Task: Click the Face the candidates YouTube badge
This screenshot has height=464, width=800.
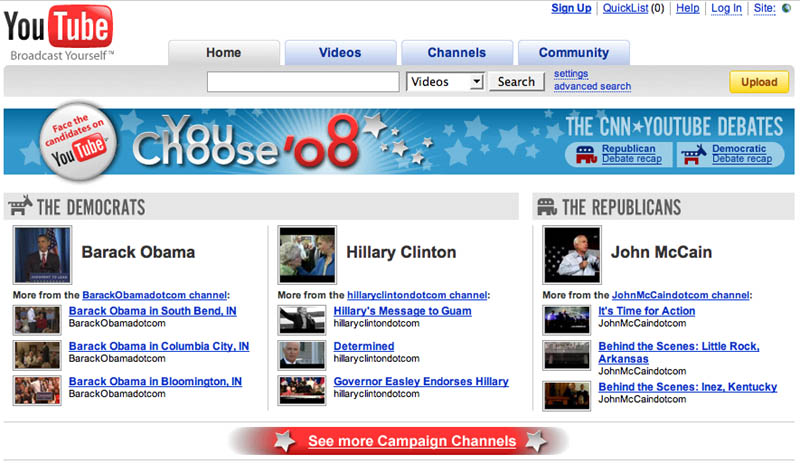Action: coord(79,142)
